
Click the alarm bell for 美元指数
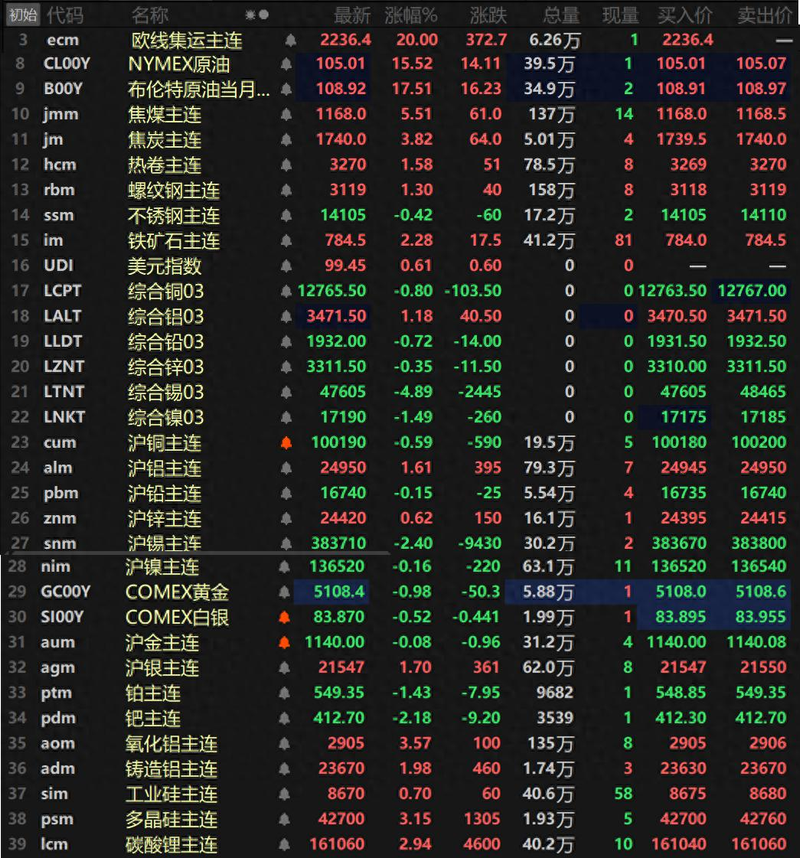pyautogui.click(x=288, y=265)
